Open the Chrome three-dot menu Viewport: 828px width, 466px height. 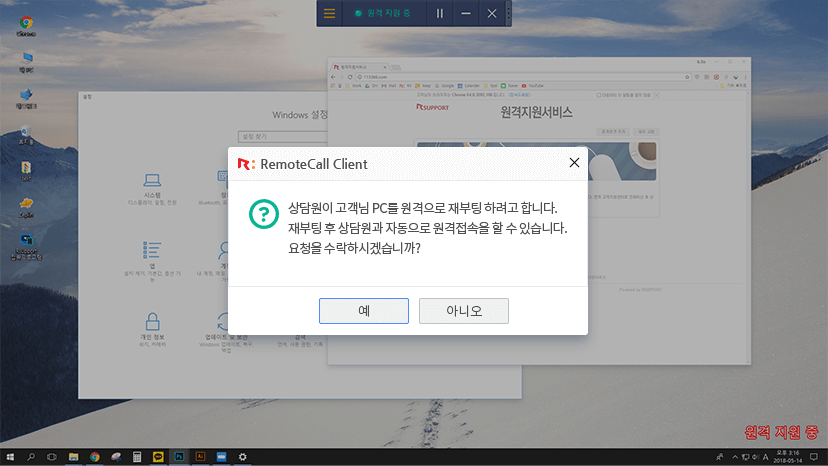tap(745, 77)
